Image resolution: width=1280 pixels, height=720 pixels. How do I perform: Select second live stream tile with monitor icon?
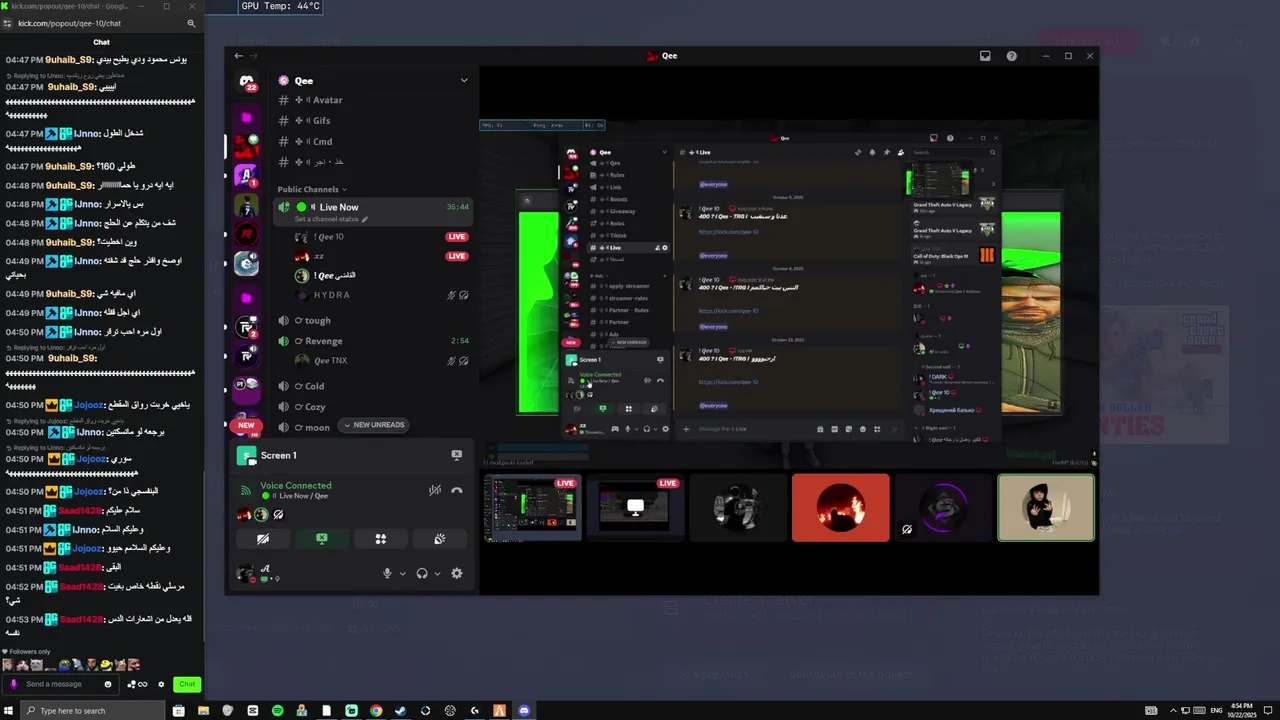[635, 508]
